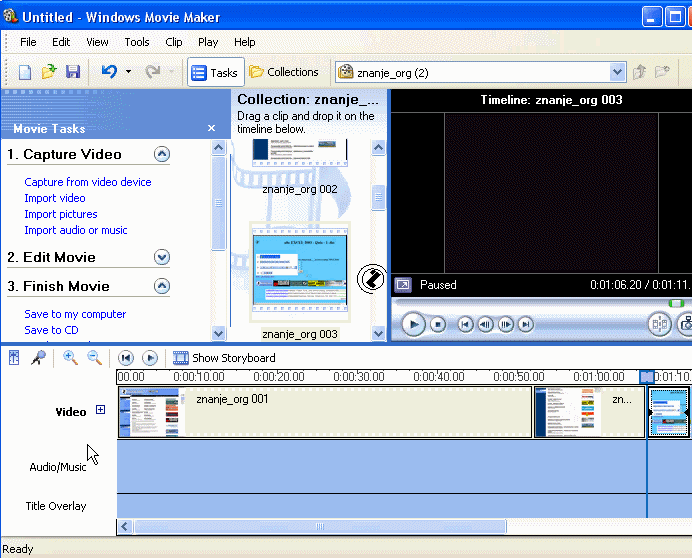Click the Save to CD link
This screenshot has height=558, width=692.
(x=51, y=330)
